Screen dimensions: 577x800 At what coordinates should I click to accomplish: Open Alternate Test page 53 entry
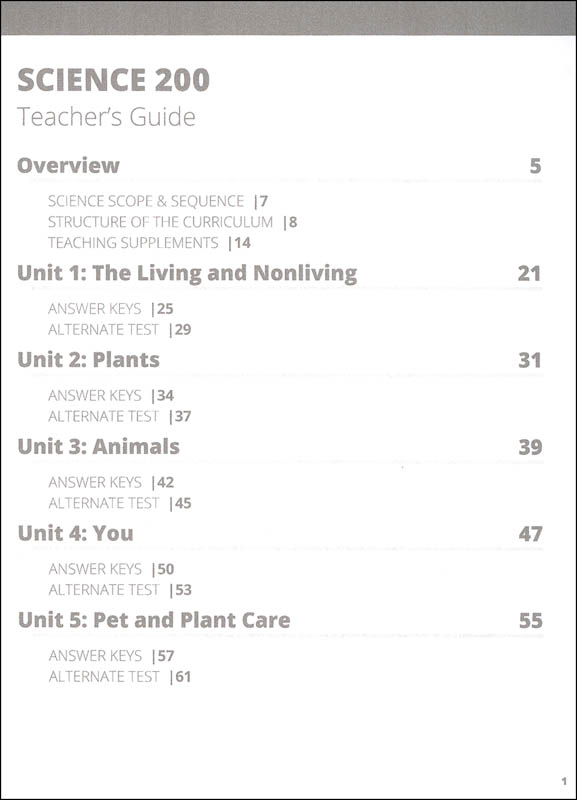click(120, 590)
